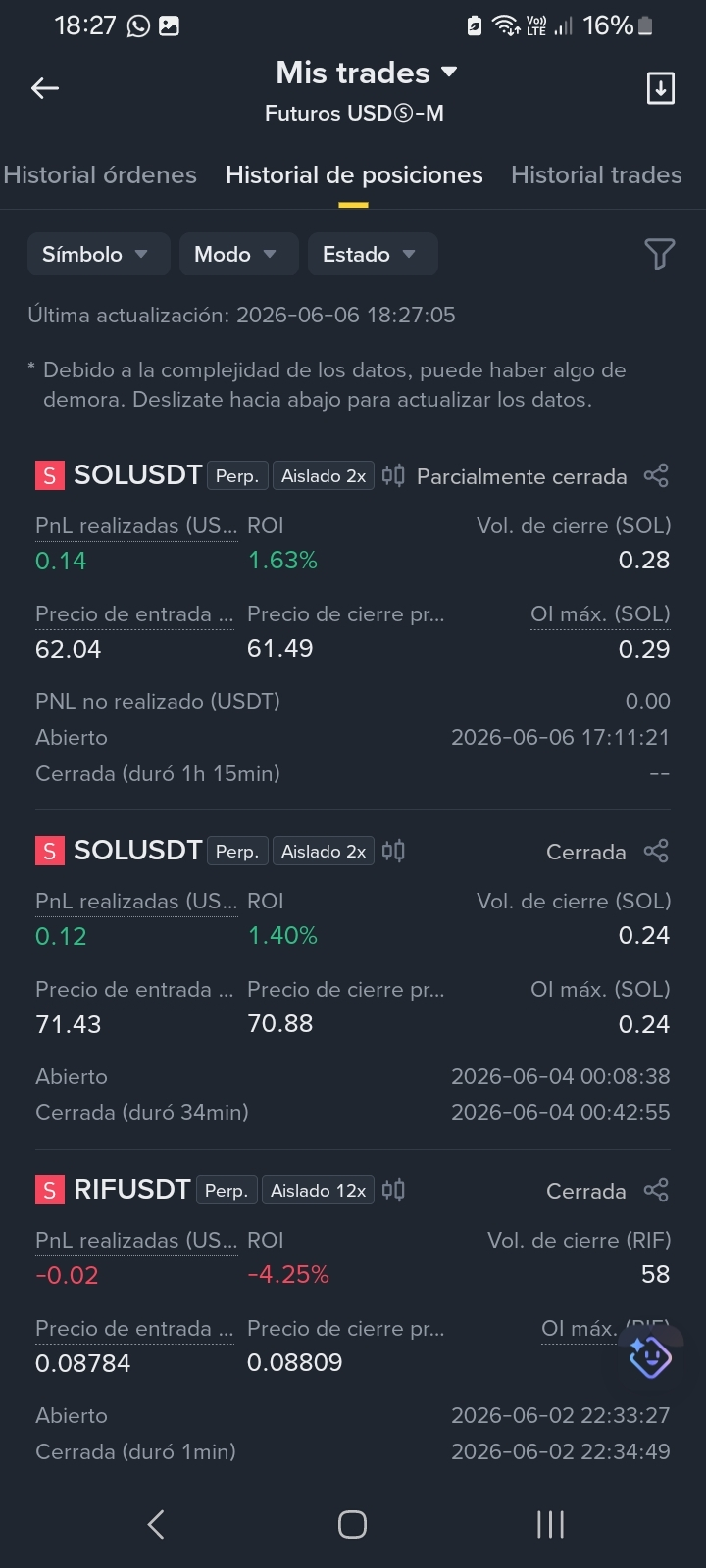
Task: Expand the Símbolo filter dropdown
Action: coord(98,254)
